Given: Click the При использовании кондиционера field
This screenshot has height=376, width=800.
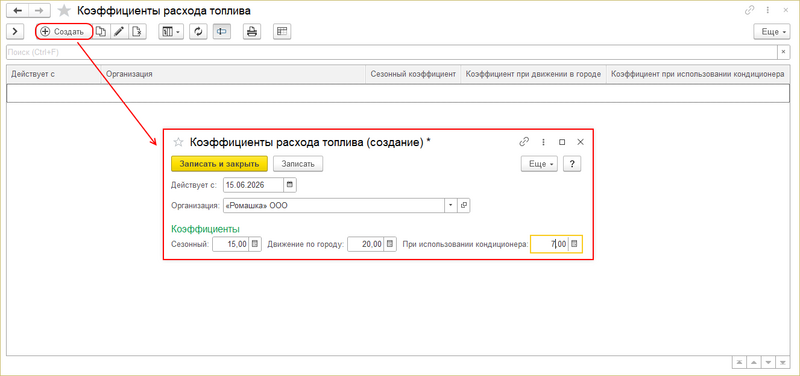Looking at the screenshot, I should 549,244.
